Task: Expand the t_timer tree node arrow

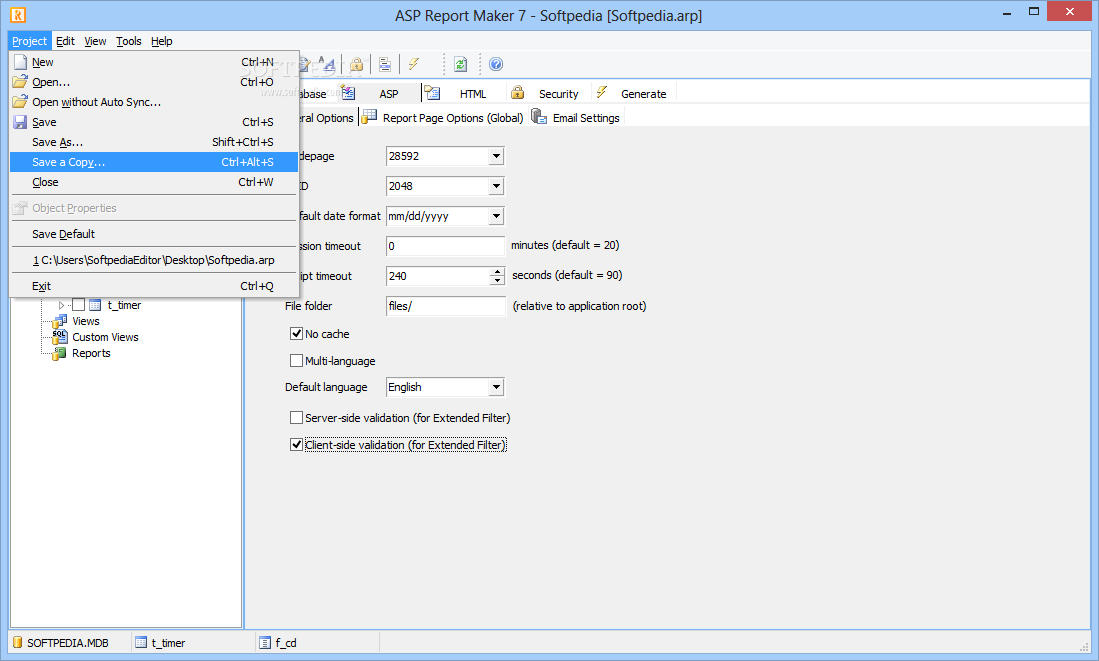Action: (61, 305)
